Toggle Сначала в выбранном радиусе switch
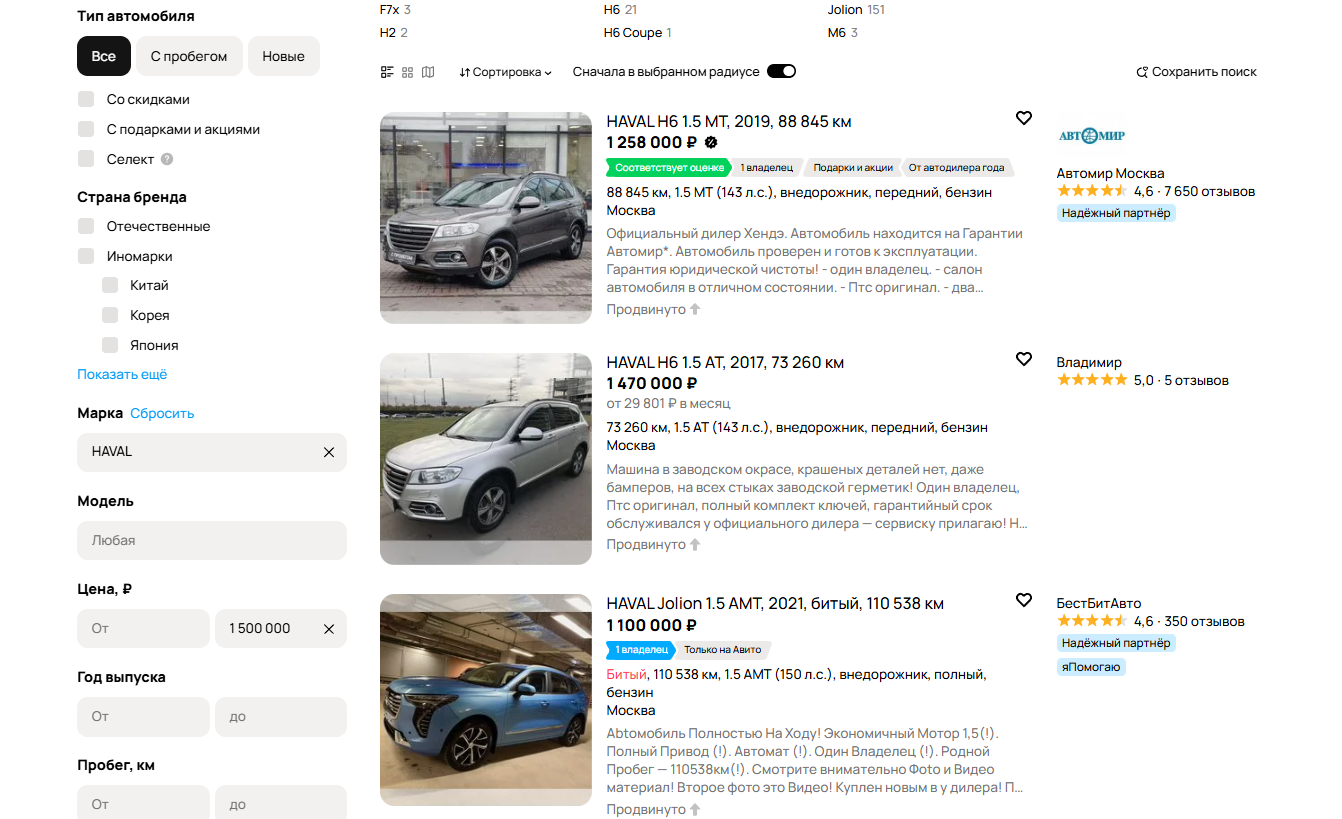The width and height of the screenshot is (1342, 819). pyautogui.click(x=781, y=72)
